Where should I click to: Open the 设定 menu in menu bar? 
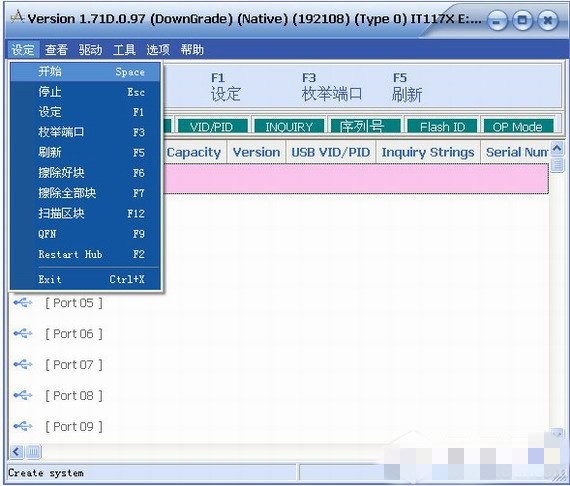point(23,49)
